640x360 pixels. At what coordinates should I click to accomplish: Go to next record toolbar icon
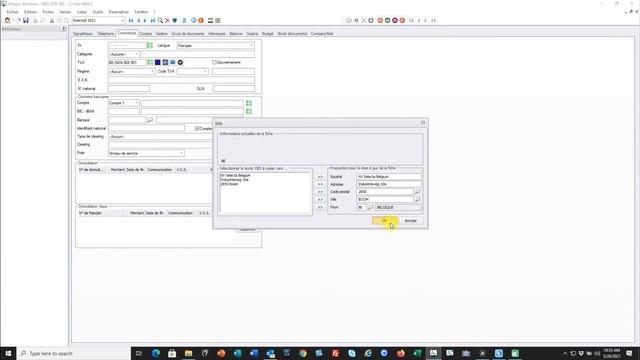tap(145, 20)
